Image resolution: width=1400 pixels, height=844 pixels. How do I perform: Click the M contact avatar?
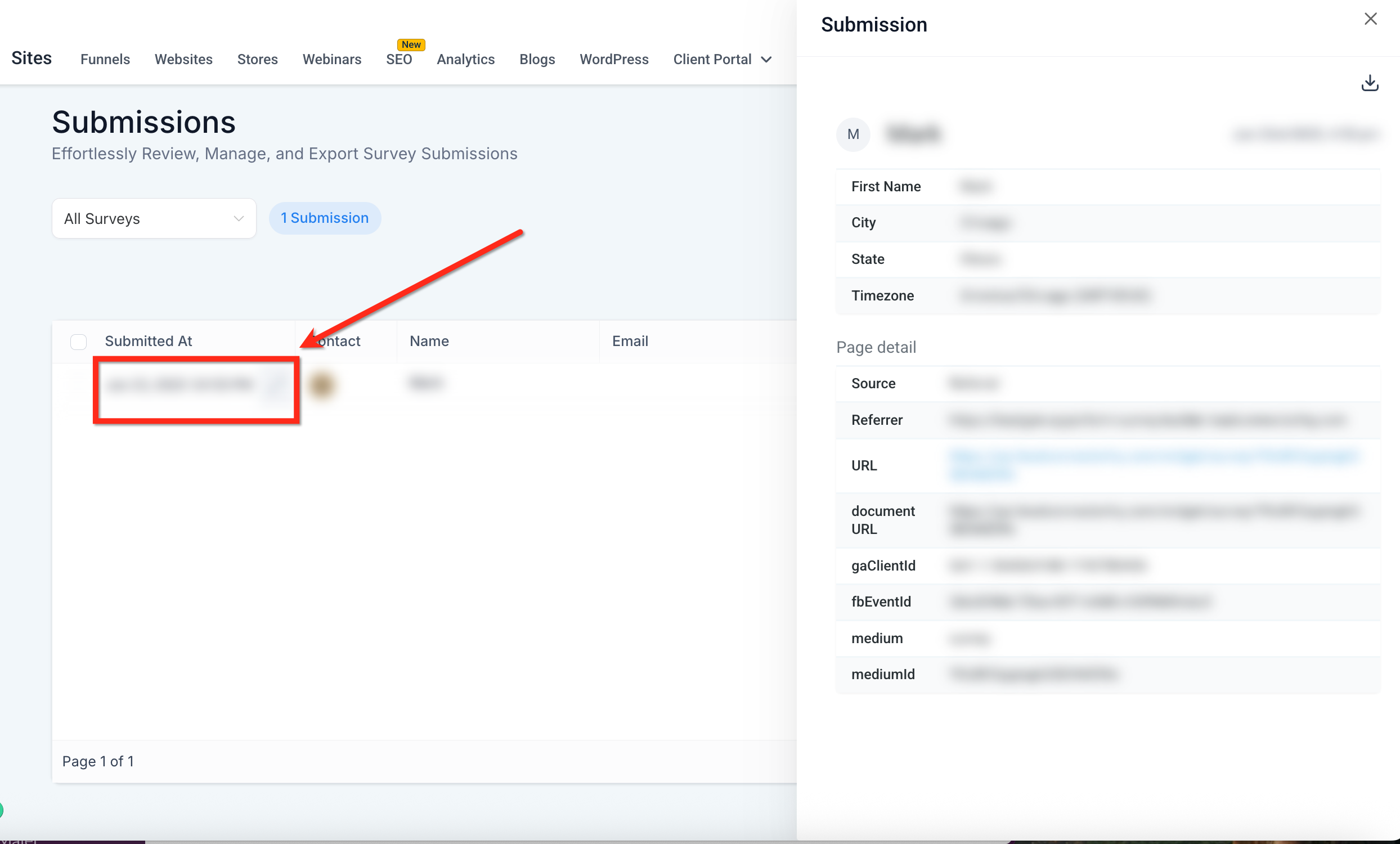point(852,134)
